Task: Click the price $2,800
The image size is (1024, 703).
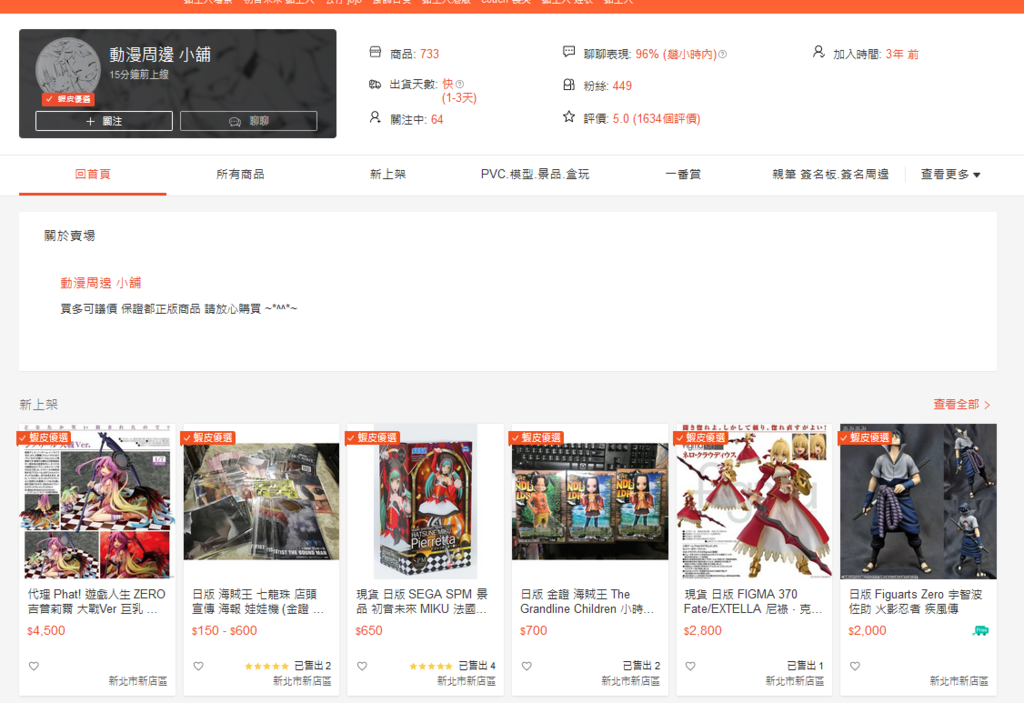Action: tap(703, 631)
